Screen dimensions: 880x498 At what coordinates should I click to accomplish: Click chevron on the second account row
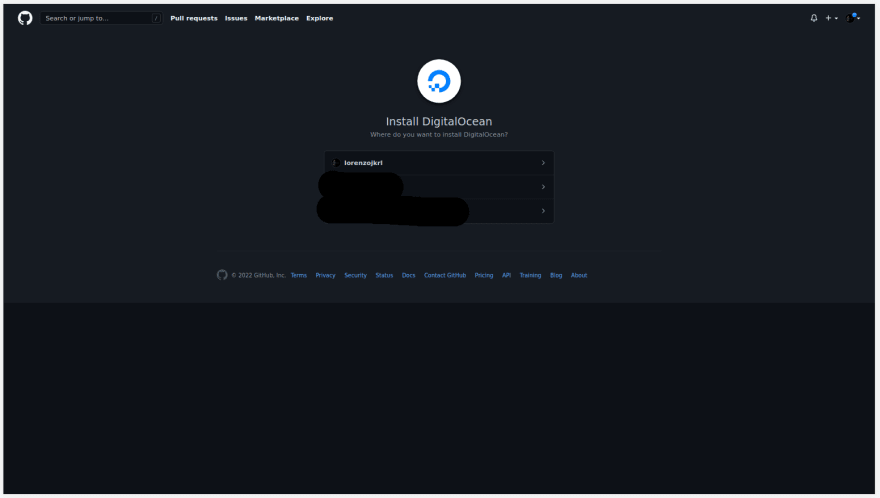coord(543,187)
